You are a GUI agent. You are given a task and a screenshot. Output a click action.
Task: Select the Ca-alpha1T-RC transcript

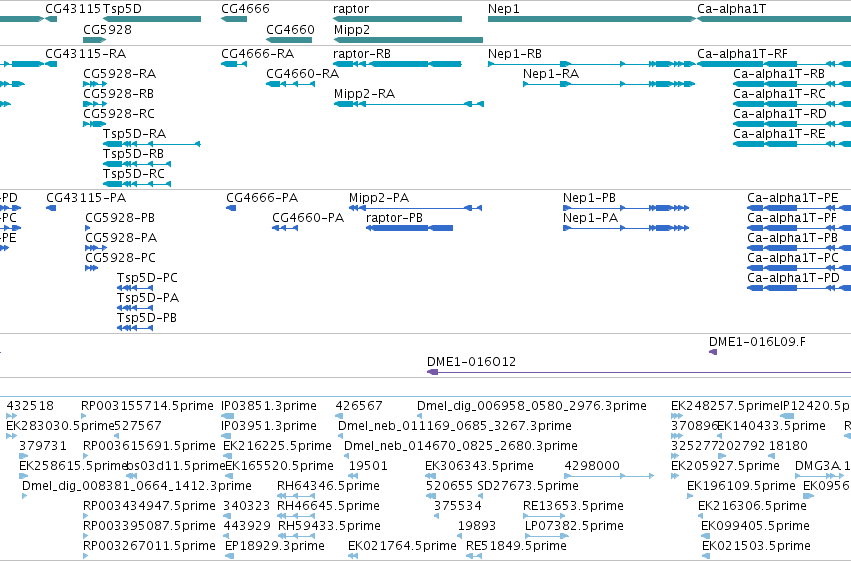click(x=792, y=104)
